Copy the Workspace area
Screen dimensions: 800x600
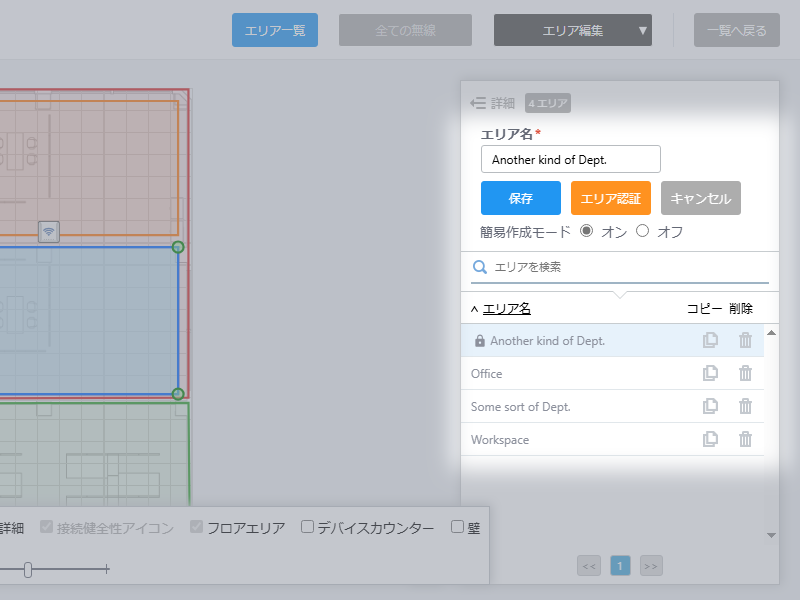(710, 439)
